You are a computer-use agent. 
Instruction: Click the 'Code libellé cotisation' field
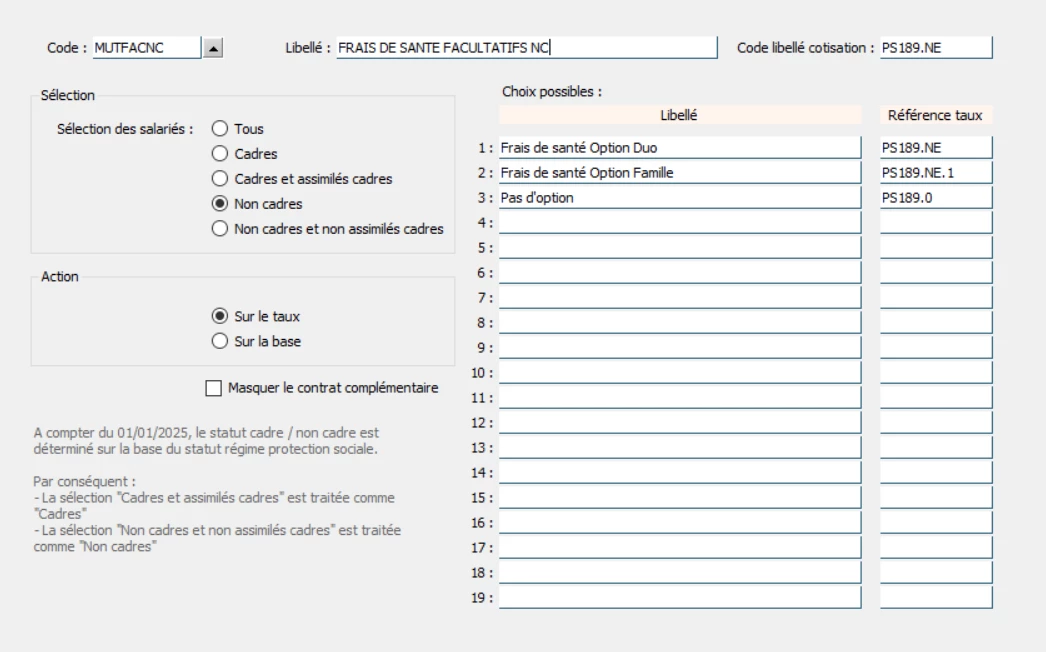point(936,48)
